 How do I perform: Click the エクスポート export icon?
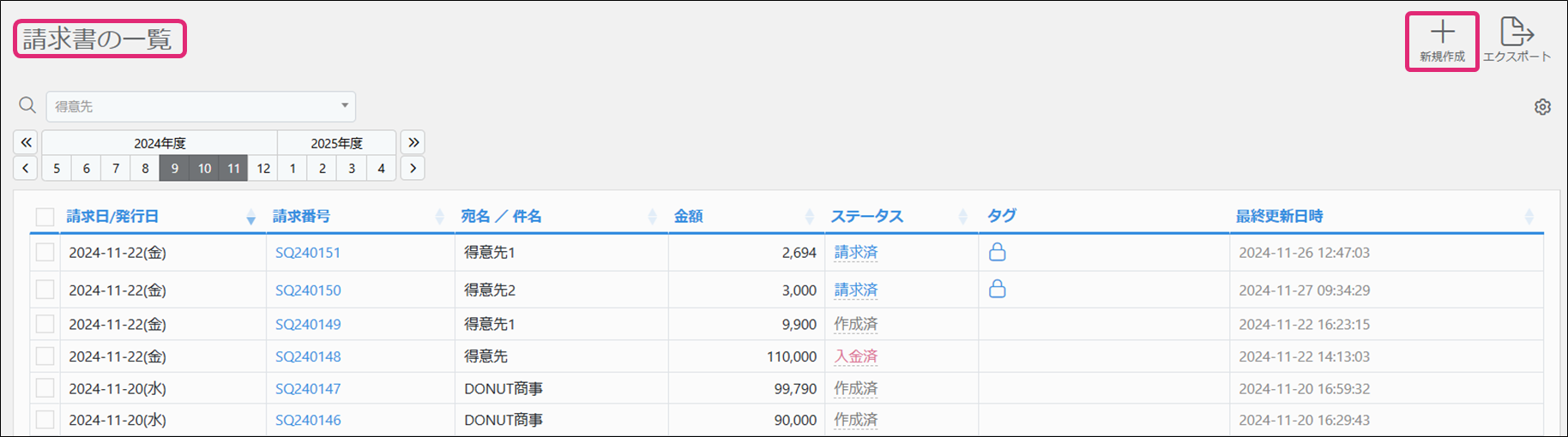[1516, 32]
